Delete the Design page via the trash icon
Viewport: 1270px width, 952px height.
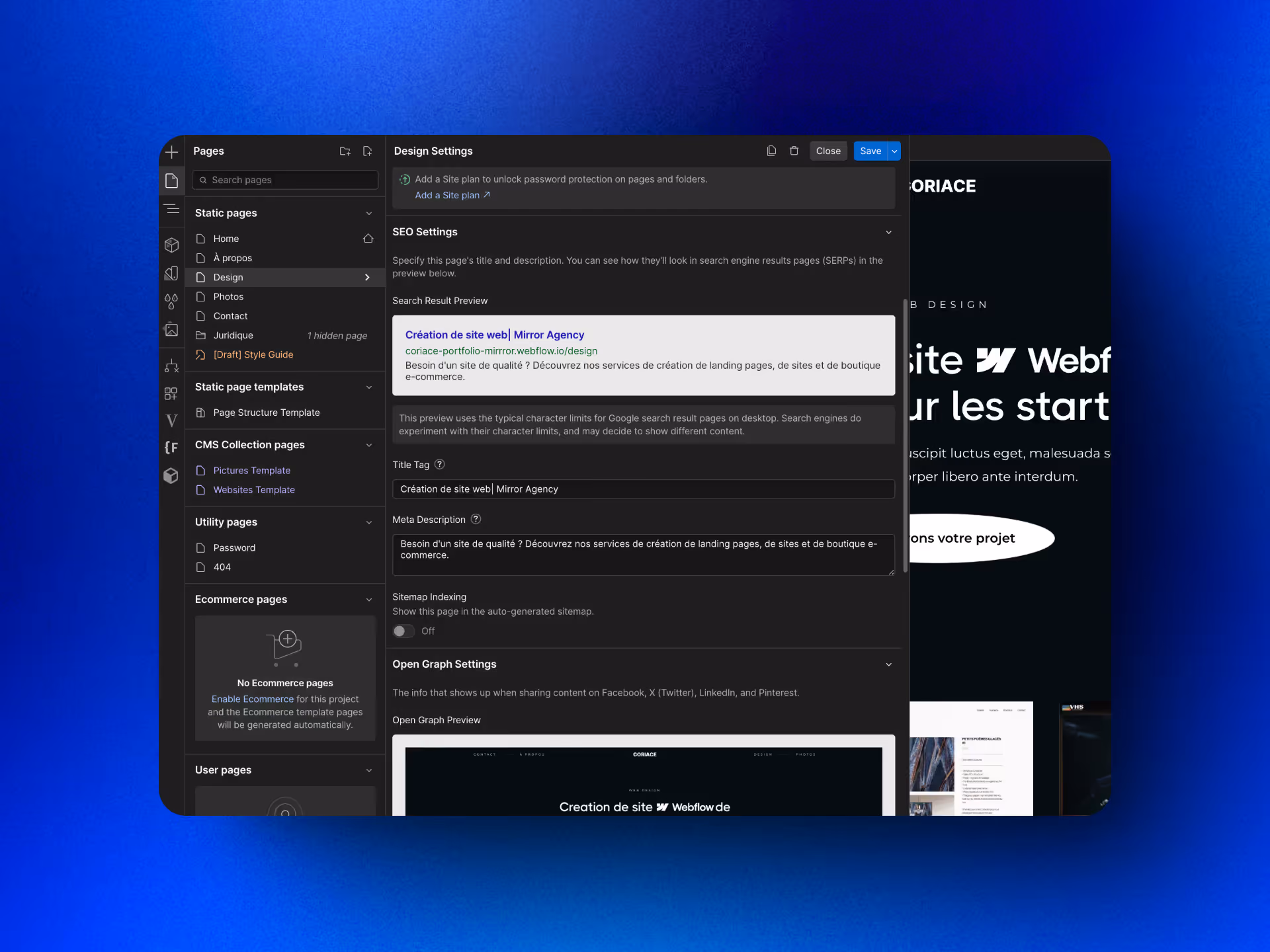click(x=794, y=151)
